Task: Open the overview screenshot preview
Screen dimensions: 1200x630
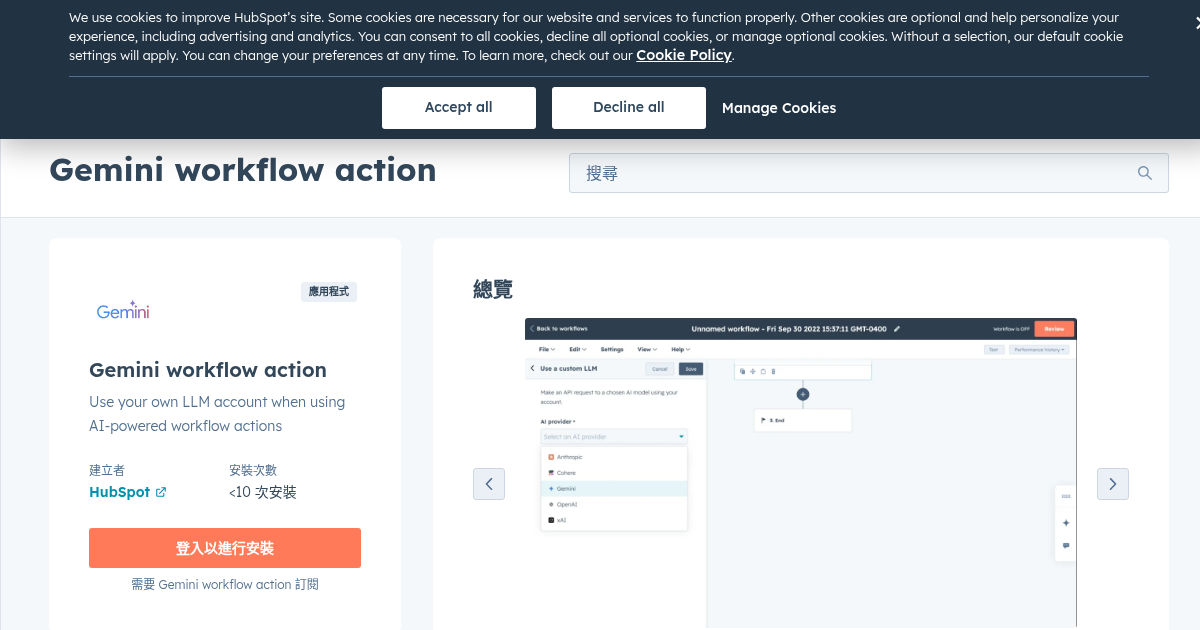Action: point(801,474)
